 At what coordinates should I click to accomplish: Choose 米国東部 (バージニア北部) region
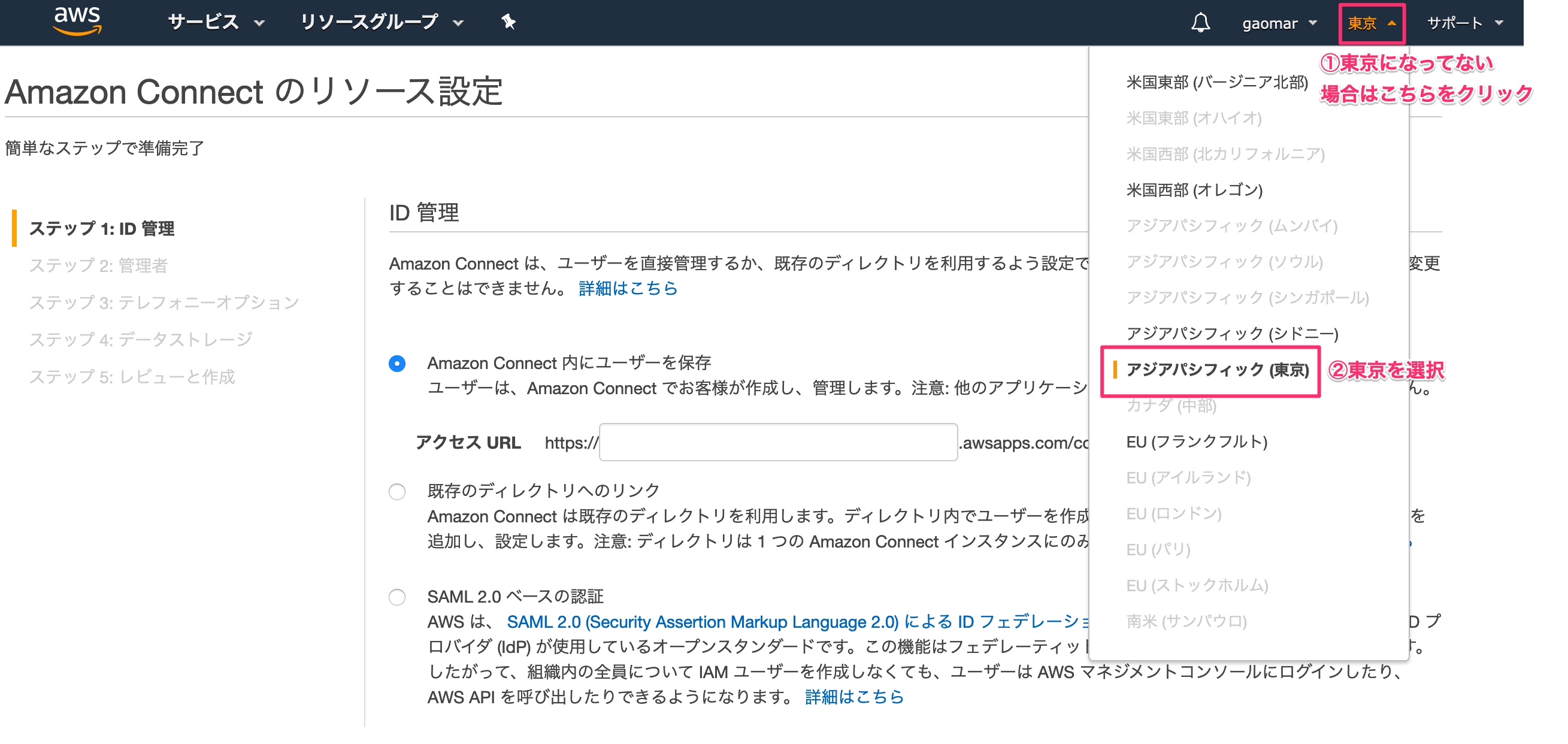coord(1216,82)
